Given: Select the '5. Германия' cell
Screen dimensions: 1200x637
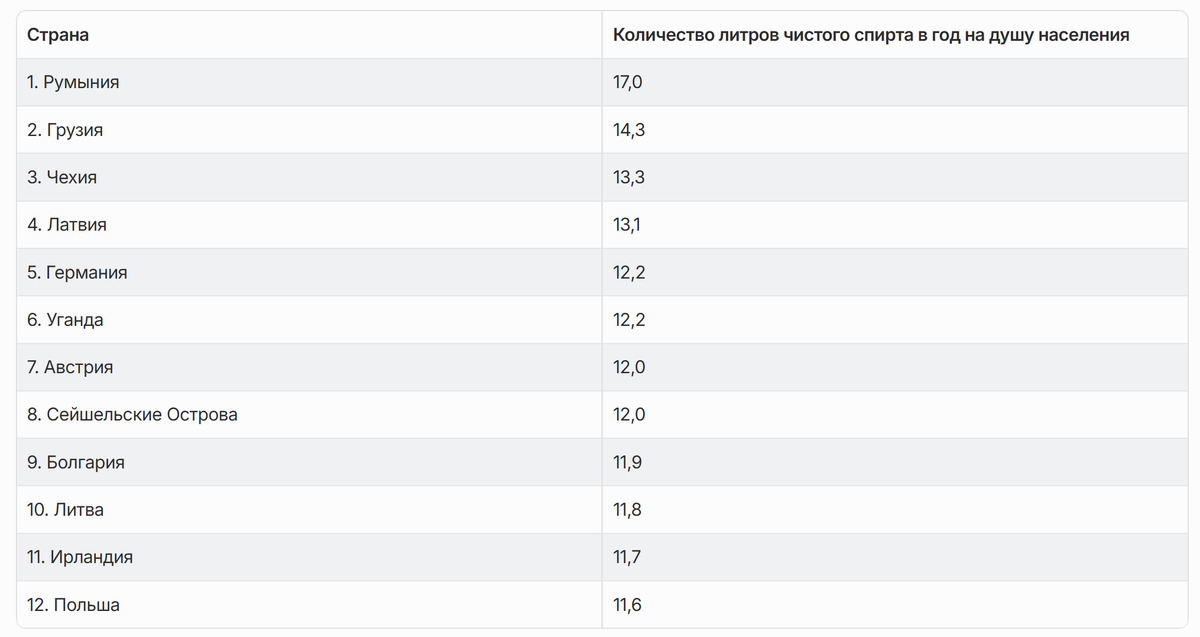Looking at the screenshot, I should (309, 272).
